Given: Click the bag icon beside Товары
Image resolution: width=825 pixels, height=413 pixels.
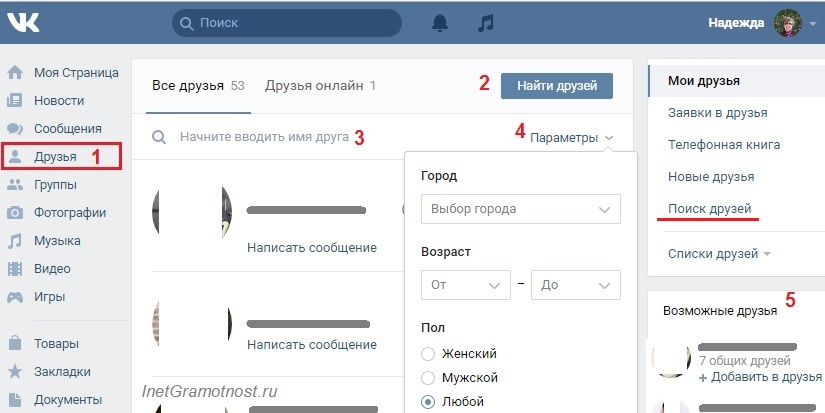Looking at the screenshot, I should click(x=15, y=344).
